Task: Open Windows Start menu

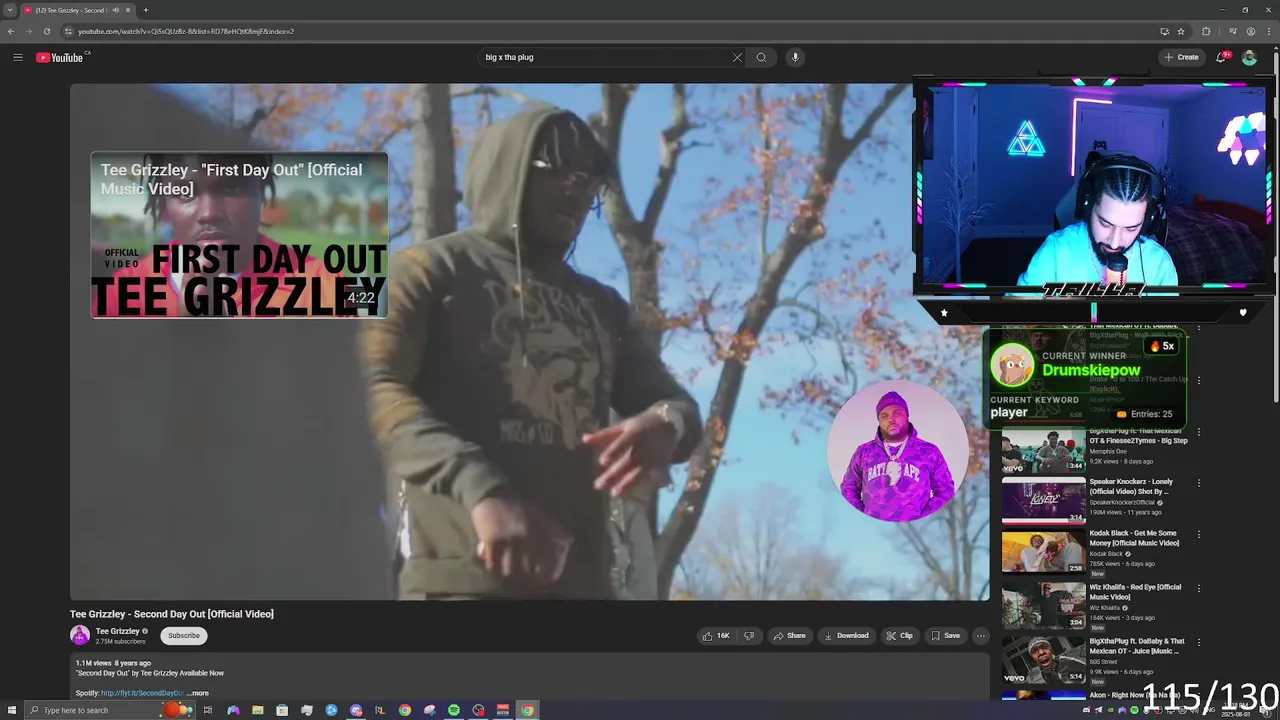Action: pyautogui.click(x=10, y=710)
